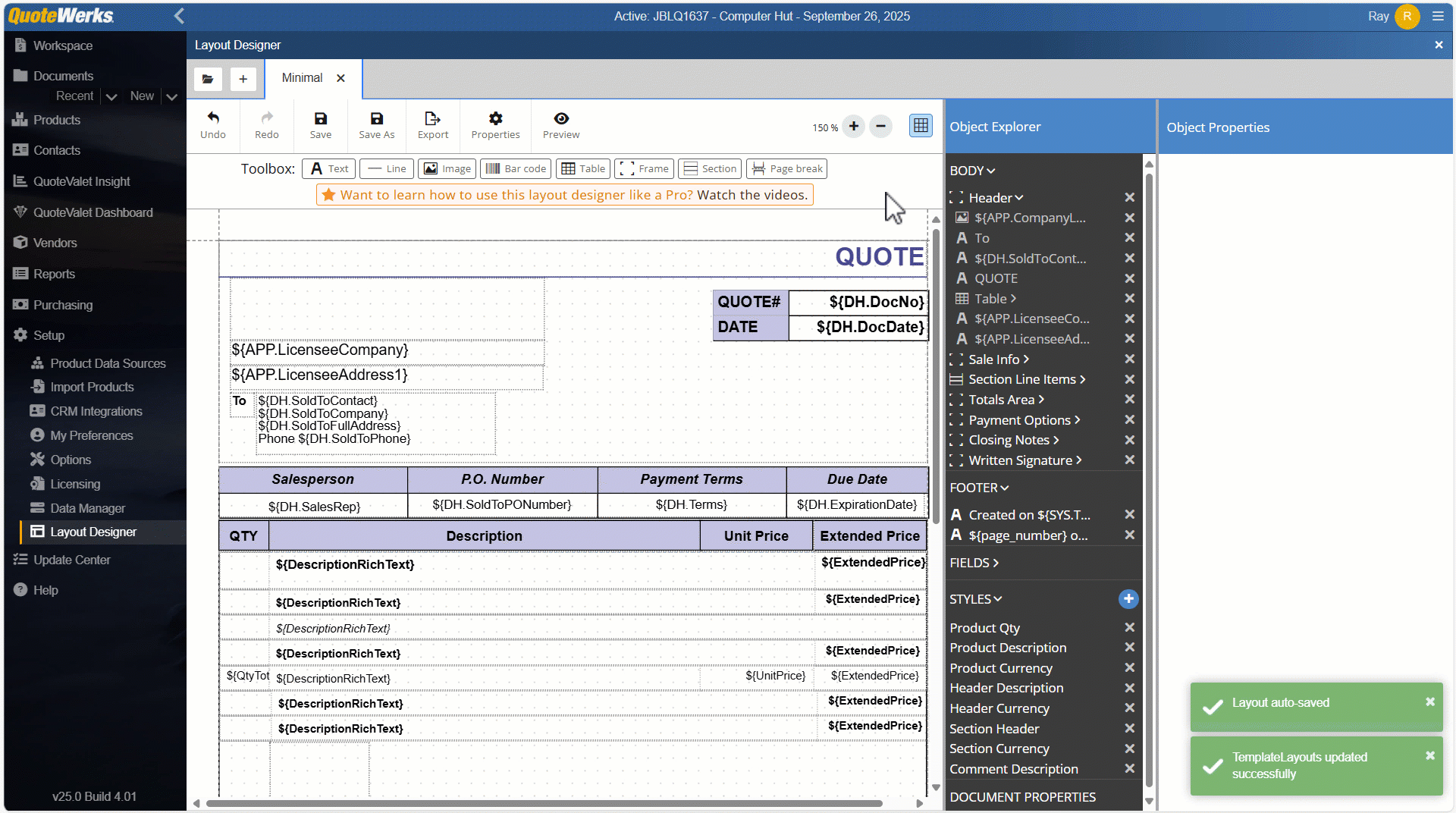Zoom in with the plus button
The image size is (1456, 813).
854,126
